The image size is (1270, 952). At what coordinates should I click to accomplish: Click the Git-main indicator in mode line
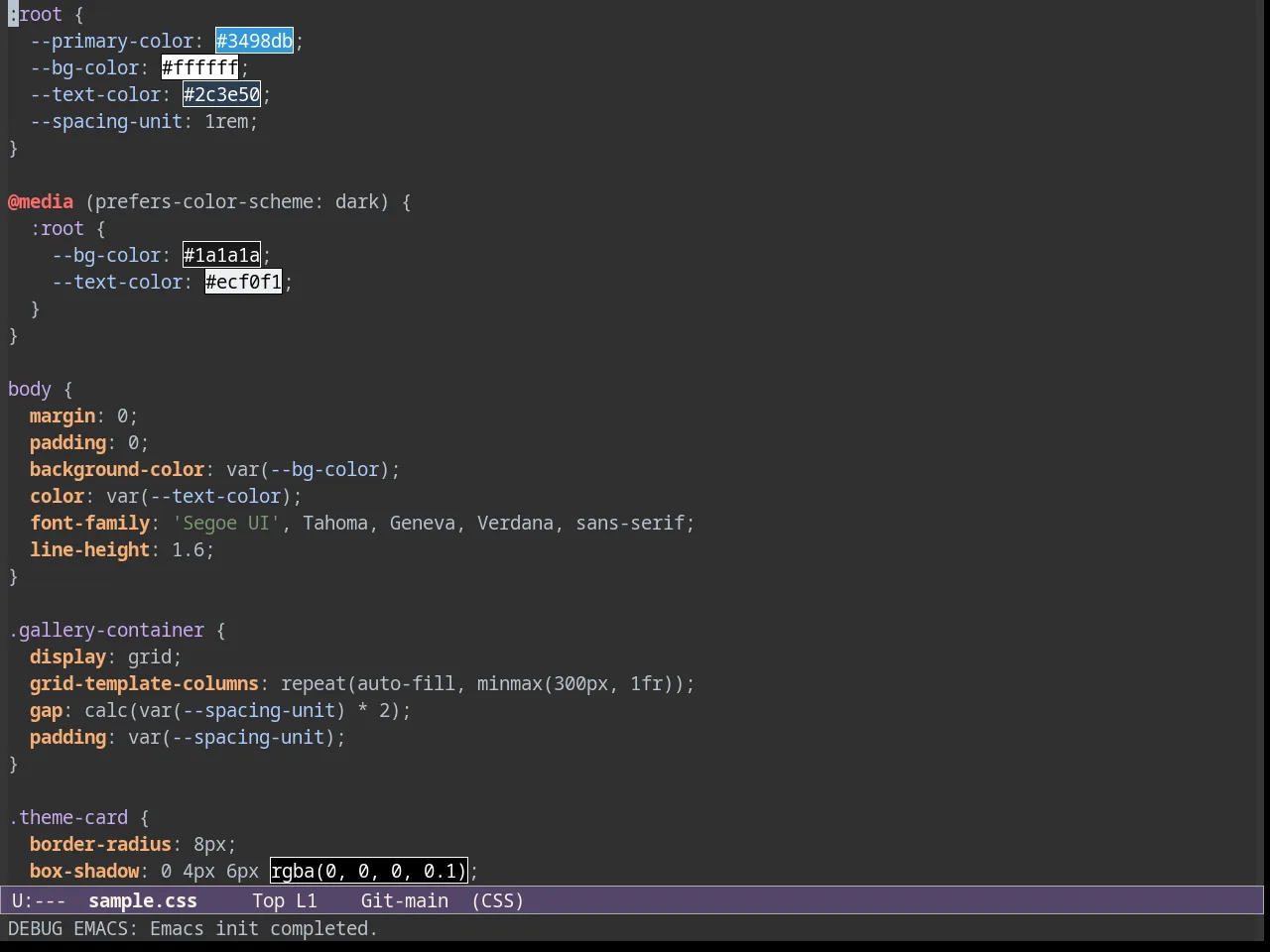(x=405, y=900)
